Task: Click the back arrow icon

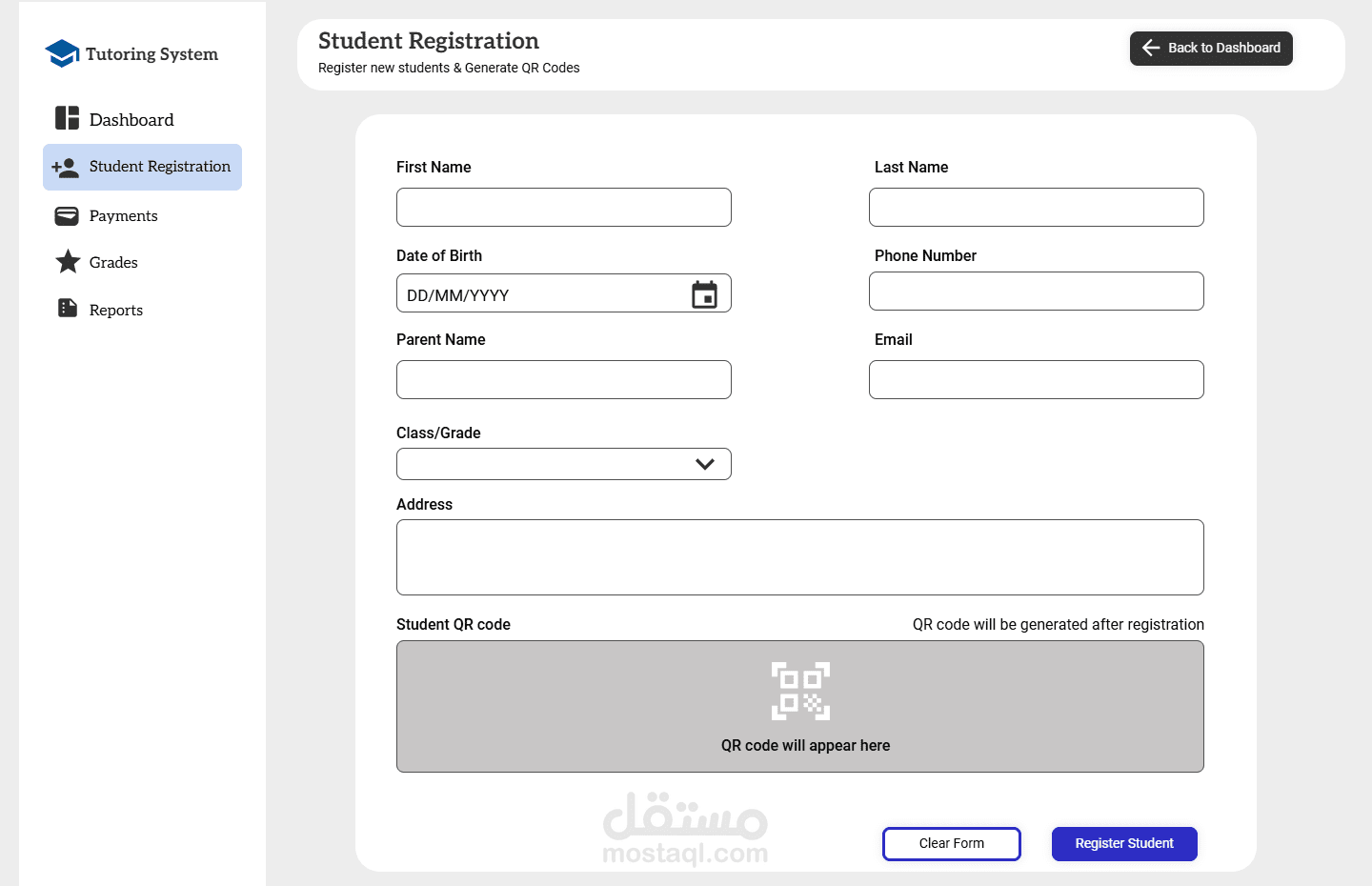Action: tap(1151, 48)
